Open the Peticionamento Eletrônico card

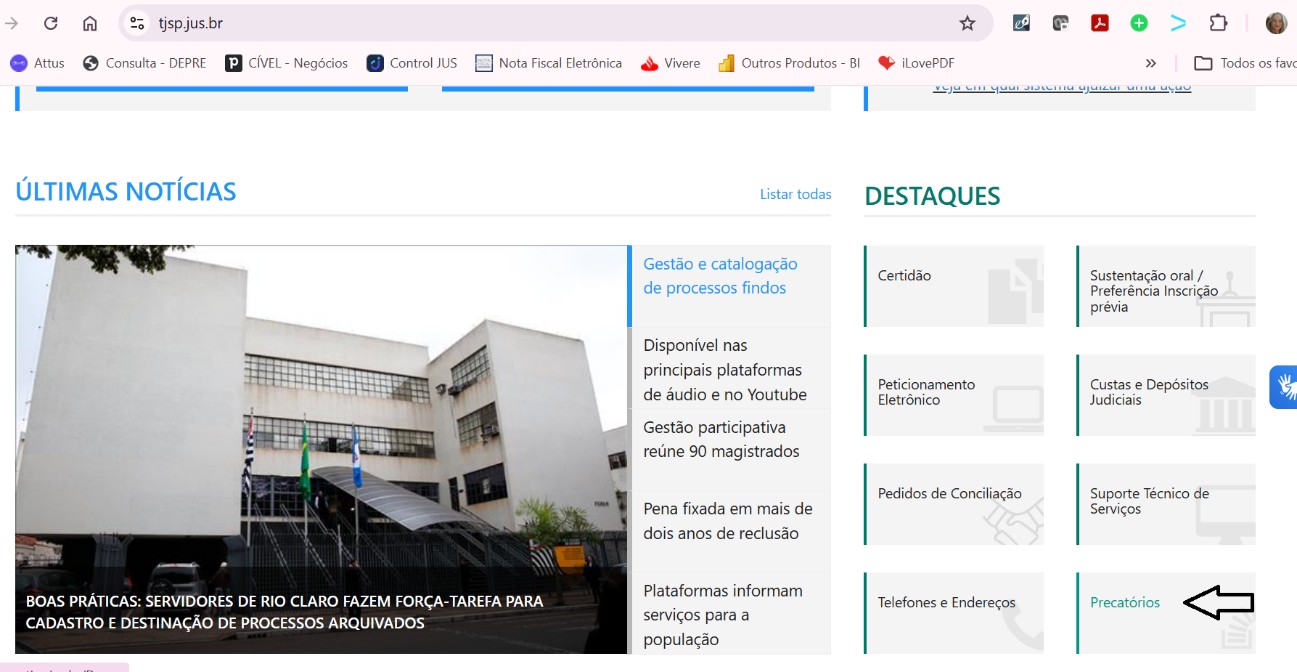pyautogui.click(x=954, y=395)
